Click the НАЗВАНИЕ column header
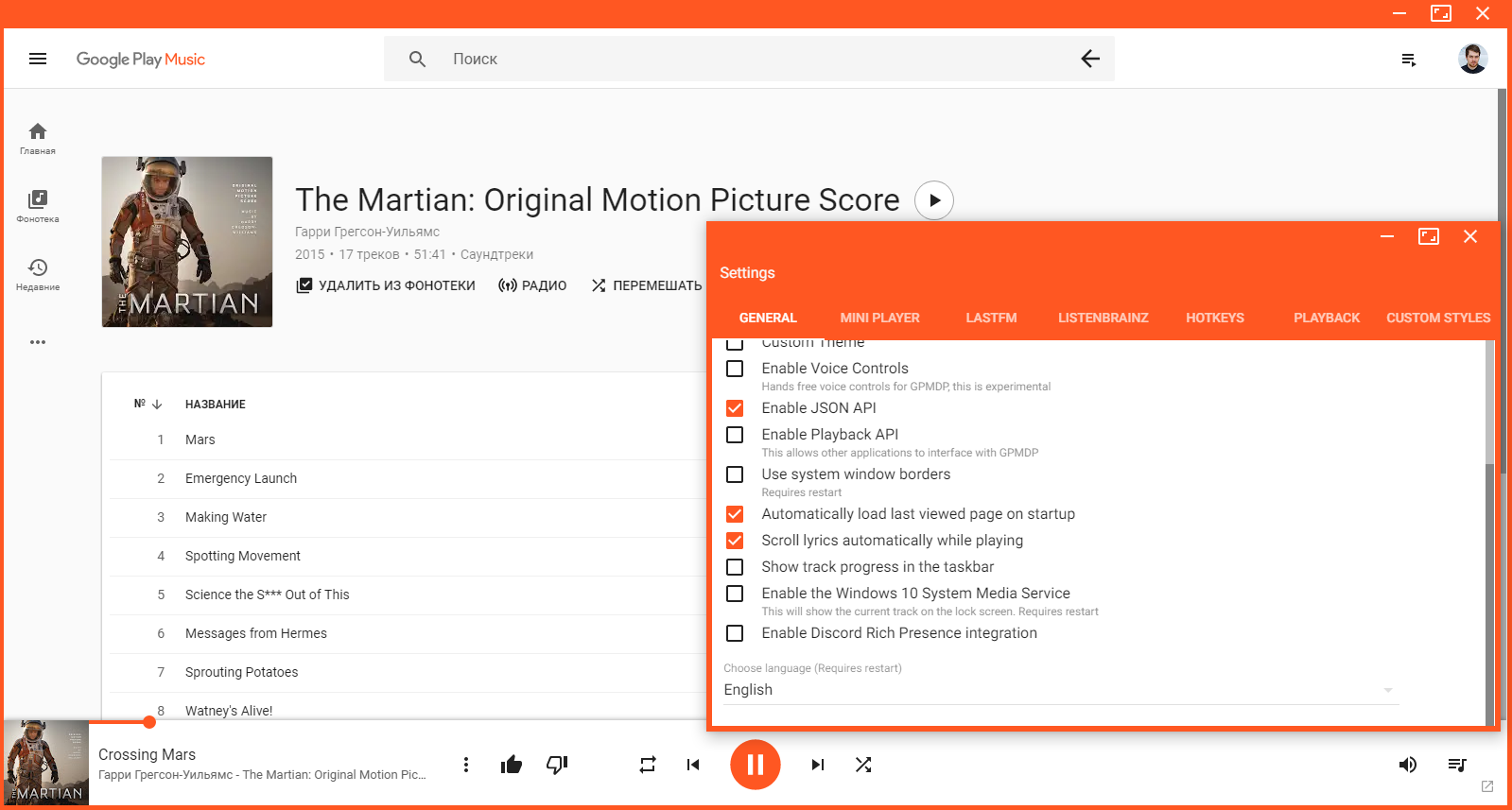The height and width of the screenshot is (810, 1512). point(216,404)
